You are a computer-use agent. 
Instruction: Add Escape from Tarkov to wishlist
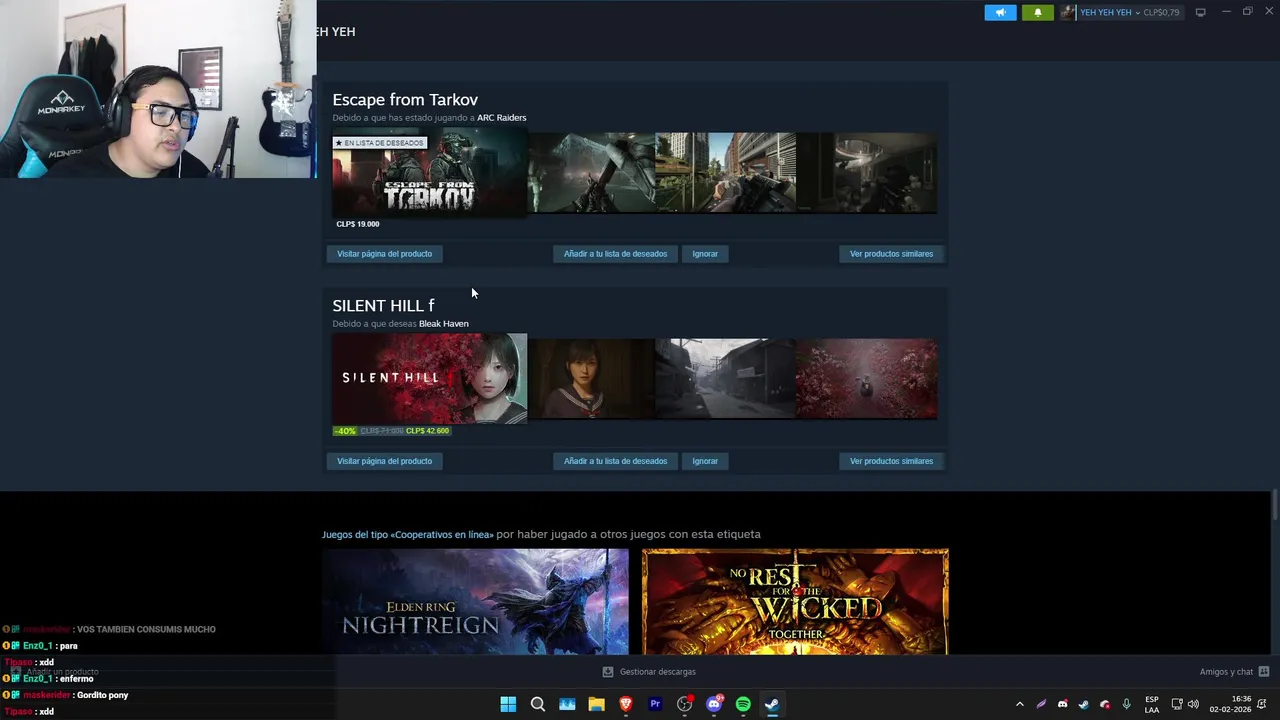pyautogui.click(x=615, y=254)
